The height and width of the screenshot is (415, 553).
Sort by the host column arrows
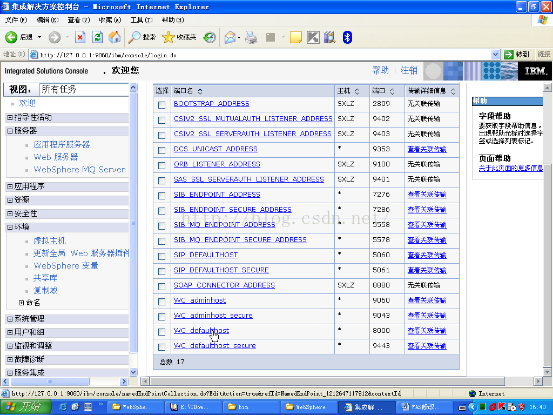[357, 91]
